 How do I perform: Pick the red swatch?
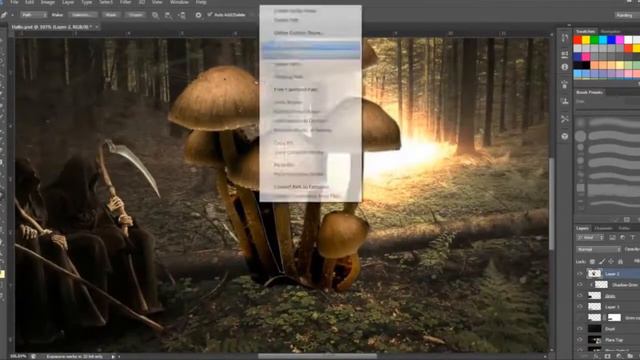(x=578, y=40)
